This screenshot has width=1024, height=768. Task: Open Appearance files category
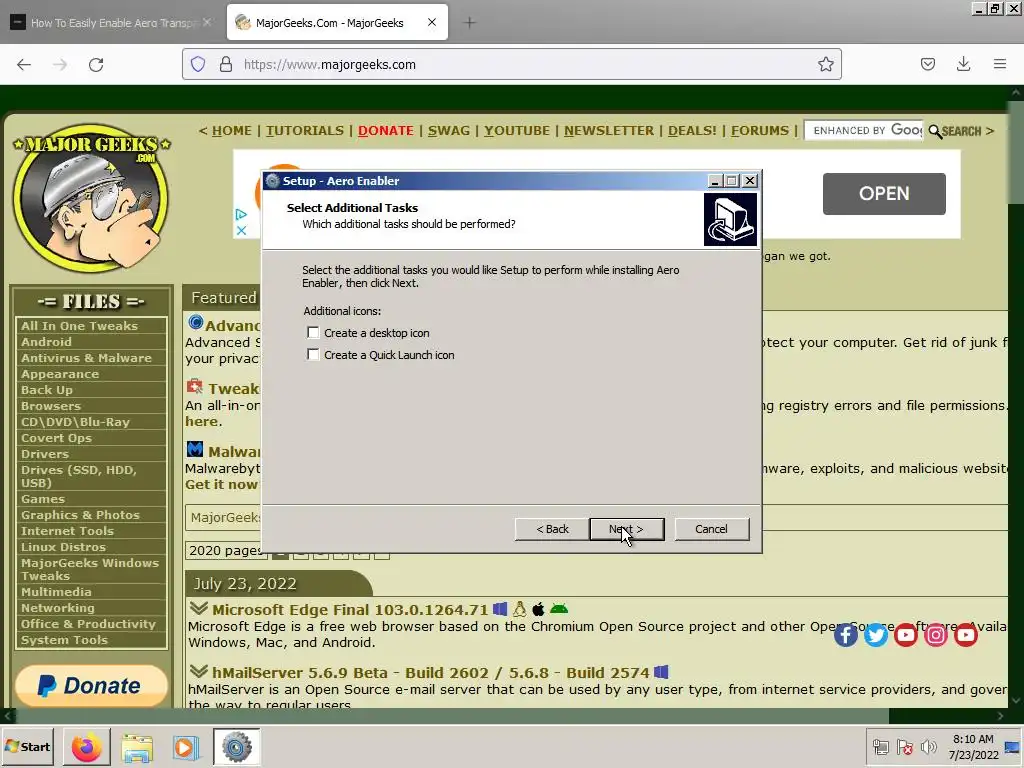(x=60, y=374)
